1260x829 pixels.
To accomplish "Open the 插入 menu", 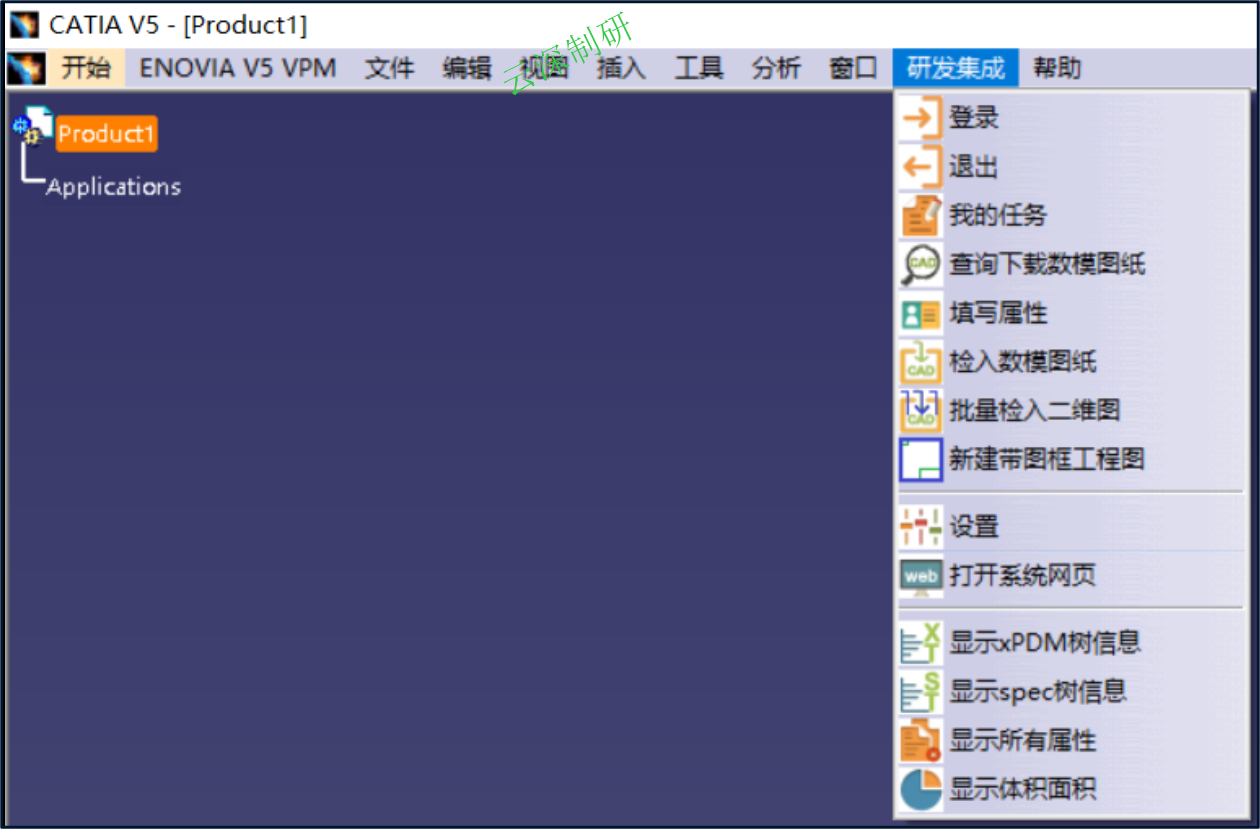I will click(622, 69).
